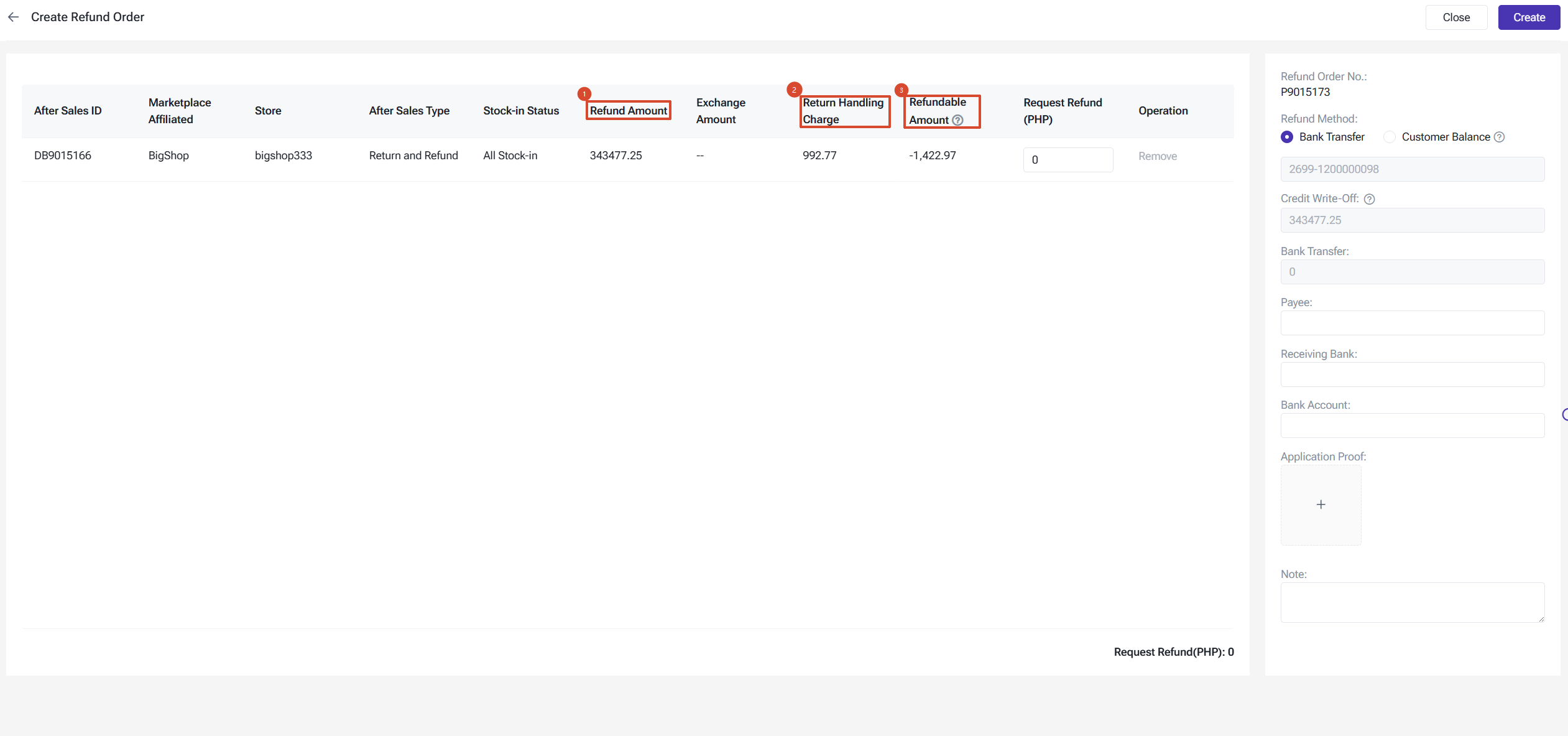Viewport: 1568px width, 736px height.
Task: Click into the Bank Account field
Action: click(1412, 426)
